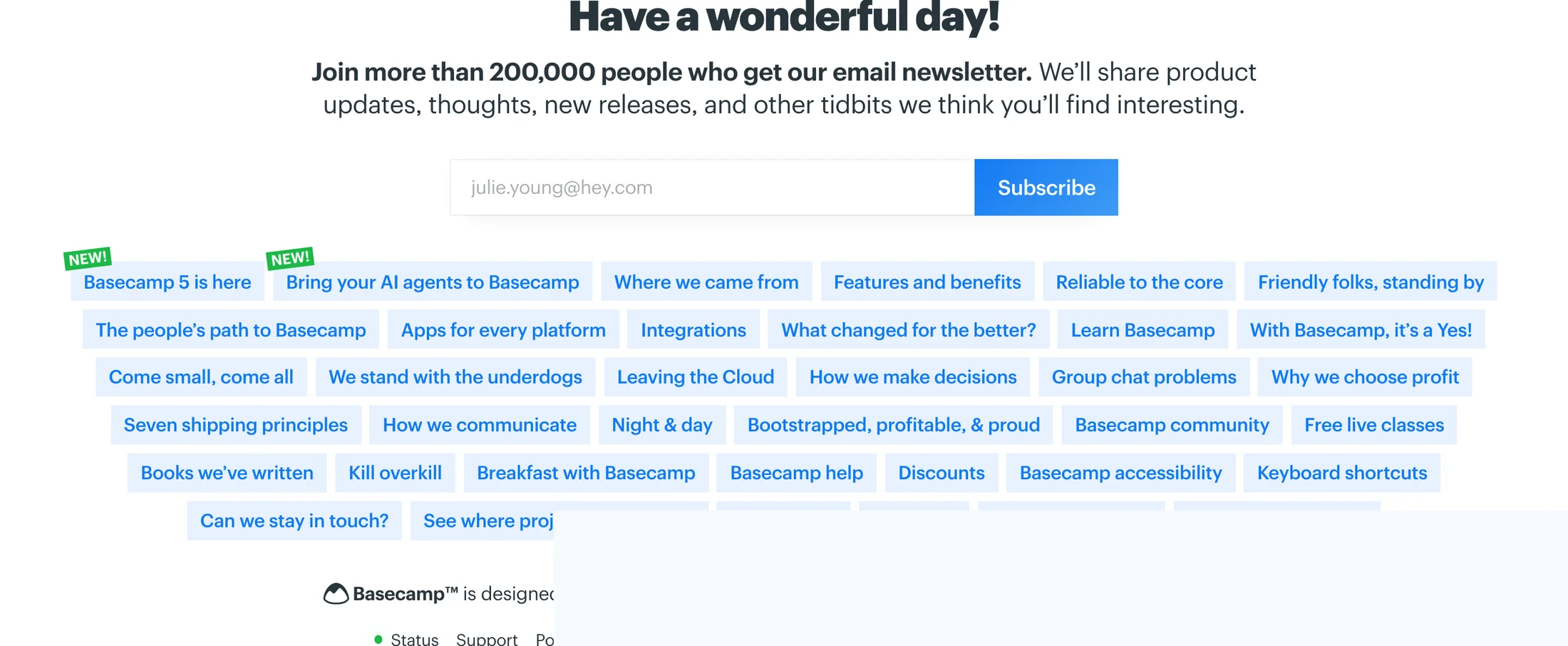Go to Night & day page
1568x646 pixels.
pos(662,424)
